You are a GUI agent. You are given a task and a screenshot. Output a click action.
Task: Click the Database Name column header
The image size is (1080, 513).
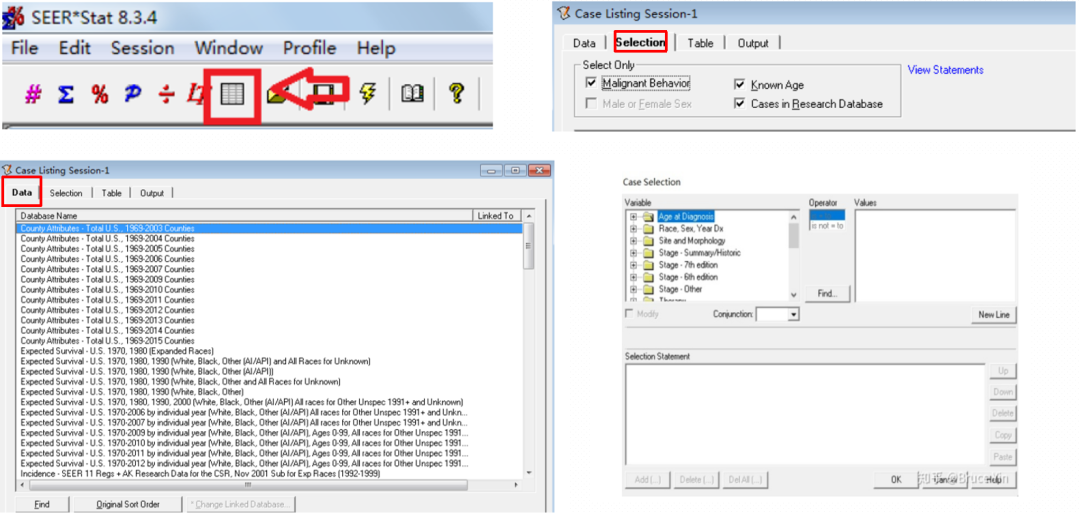tap(244, 216)
